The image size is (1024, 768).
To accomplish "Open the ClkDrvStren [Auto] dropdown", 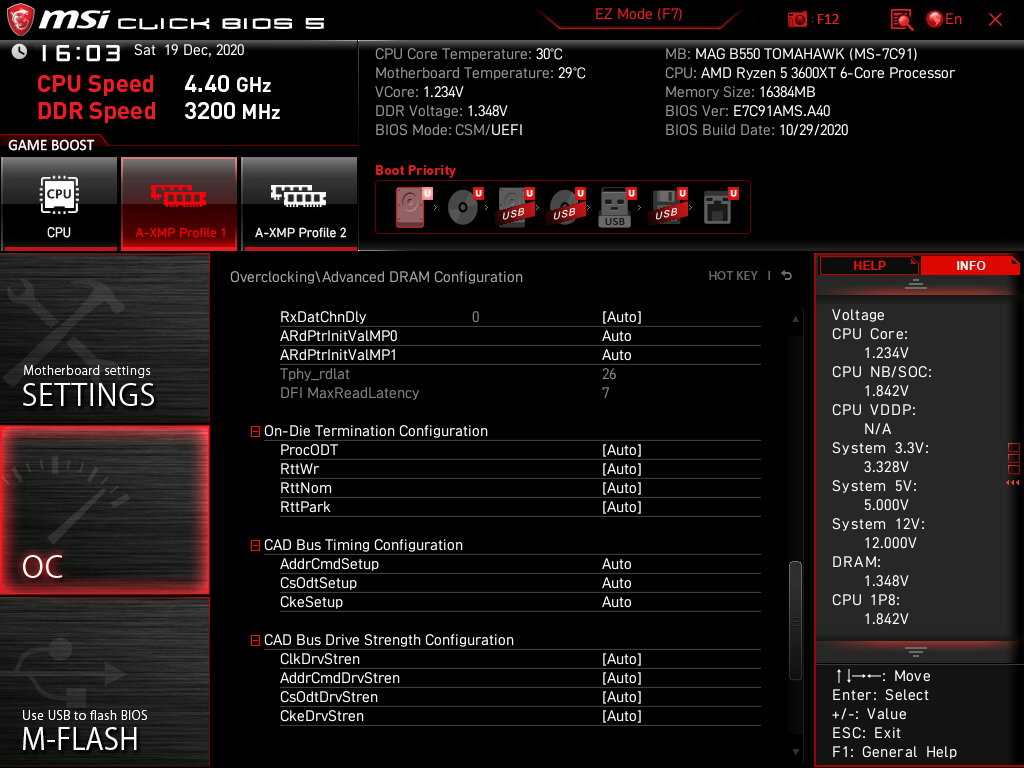I will click(622, 659).
